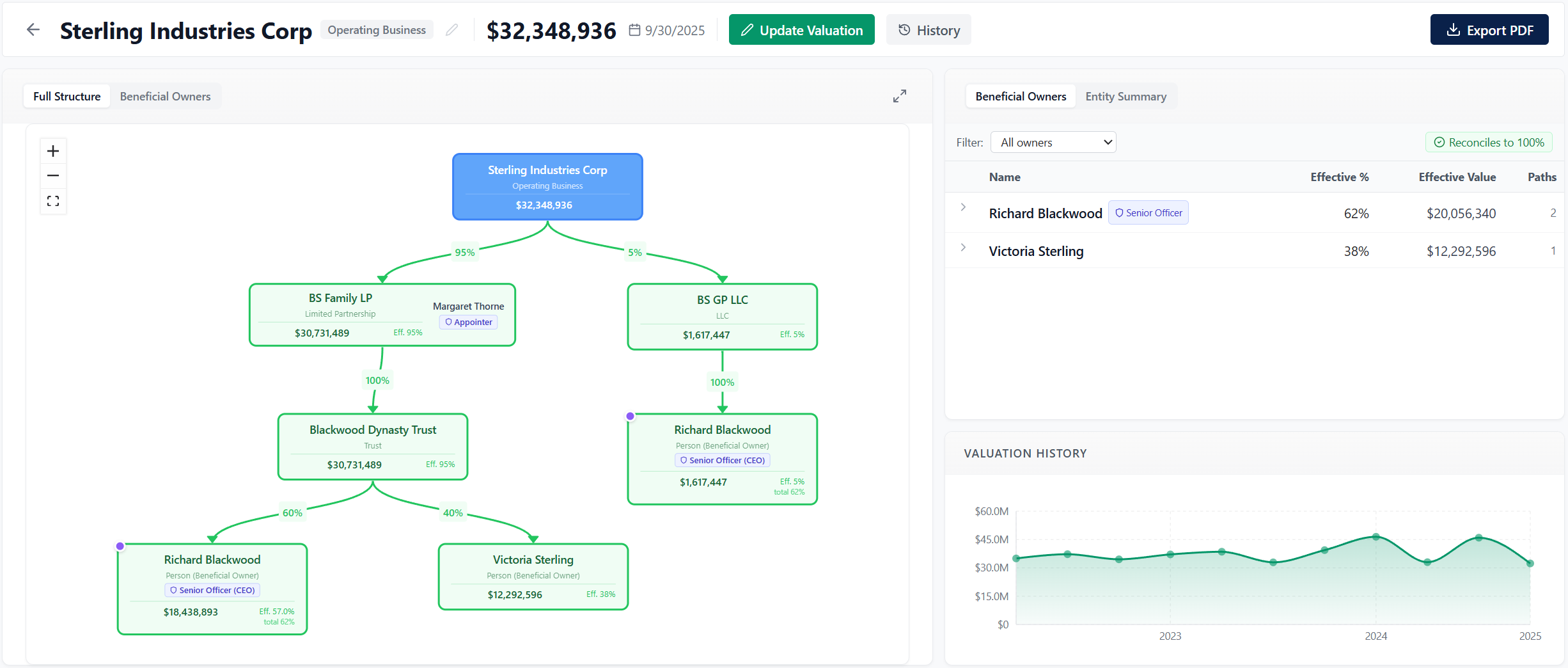Click Senior Officer (CEO) badge on $18,438,893 node

point(212,590)
